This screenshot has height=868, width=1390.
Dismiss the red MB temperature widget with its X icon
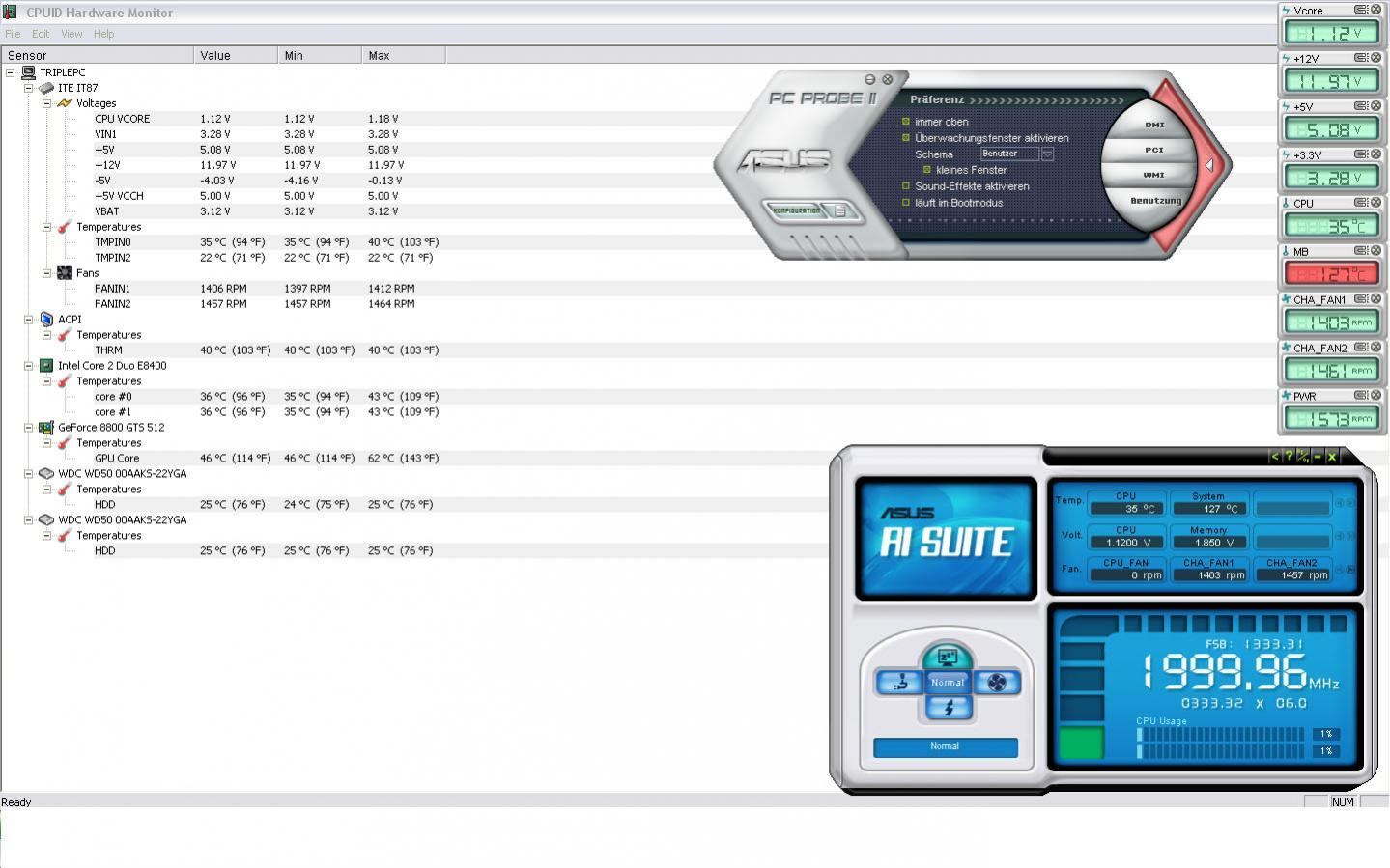(x=1376, y=251)
